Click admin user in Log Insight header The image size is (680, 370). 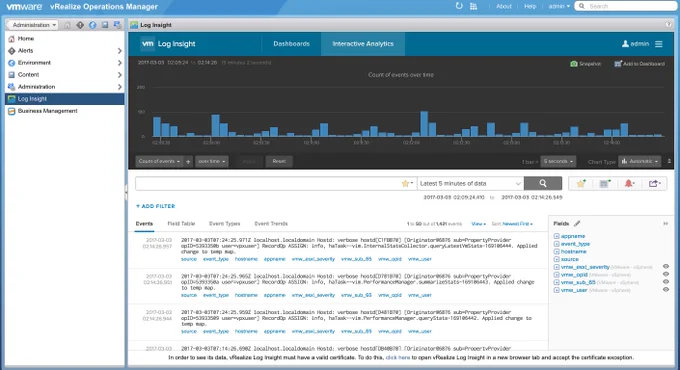(x=636, y=44)
